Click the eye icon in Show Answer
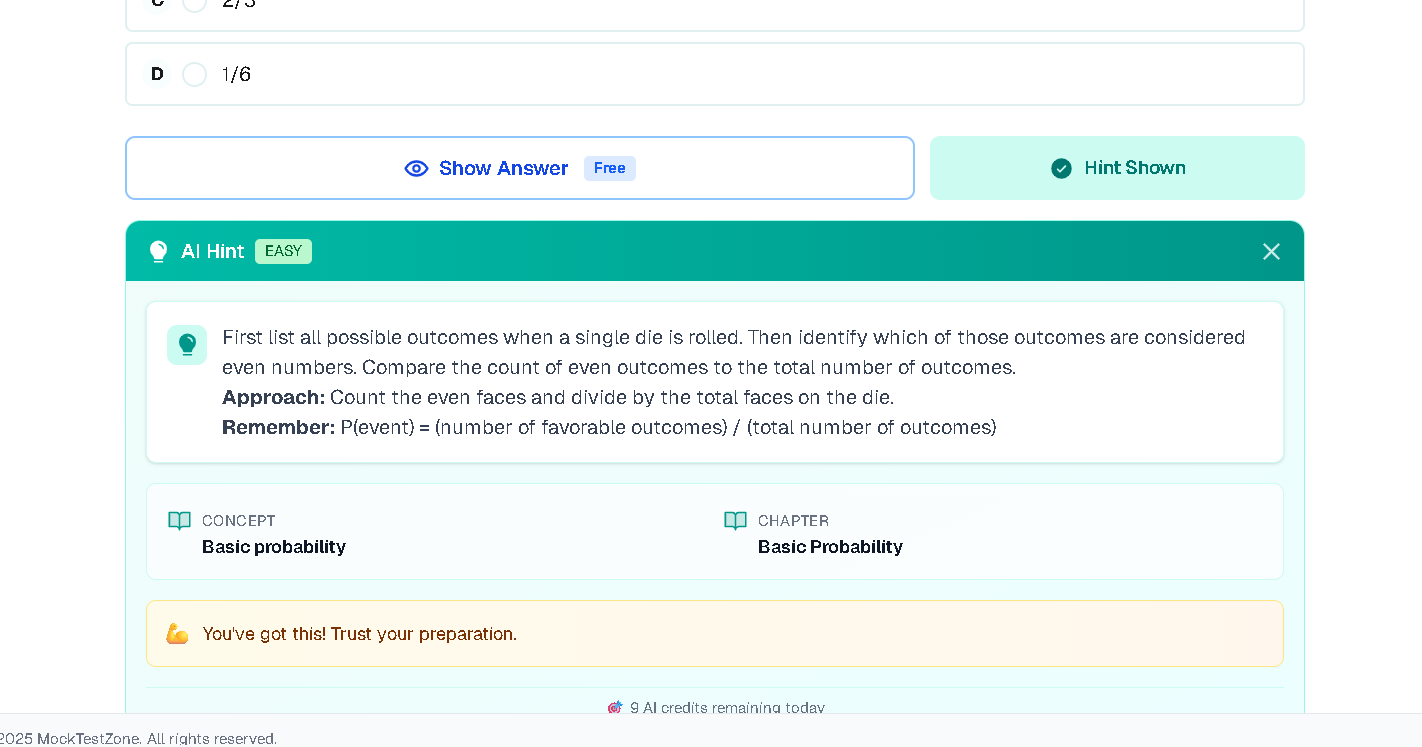 coord(416,169)
